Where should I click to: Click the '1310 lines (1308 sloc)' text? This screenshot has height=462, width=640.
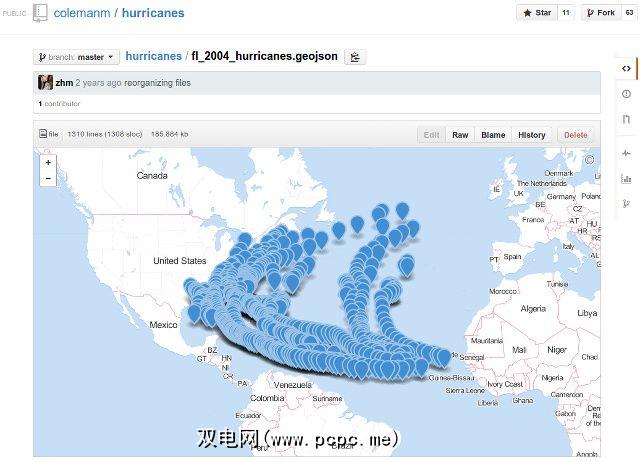tap(104, 134)
